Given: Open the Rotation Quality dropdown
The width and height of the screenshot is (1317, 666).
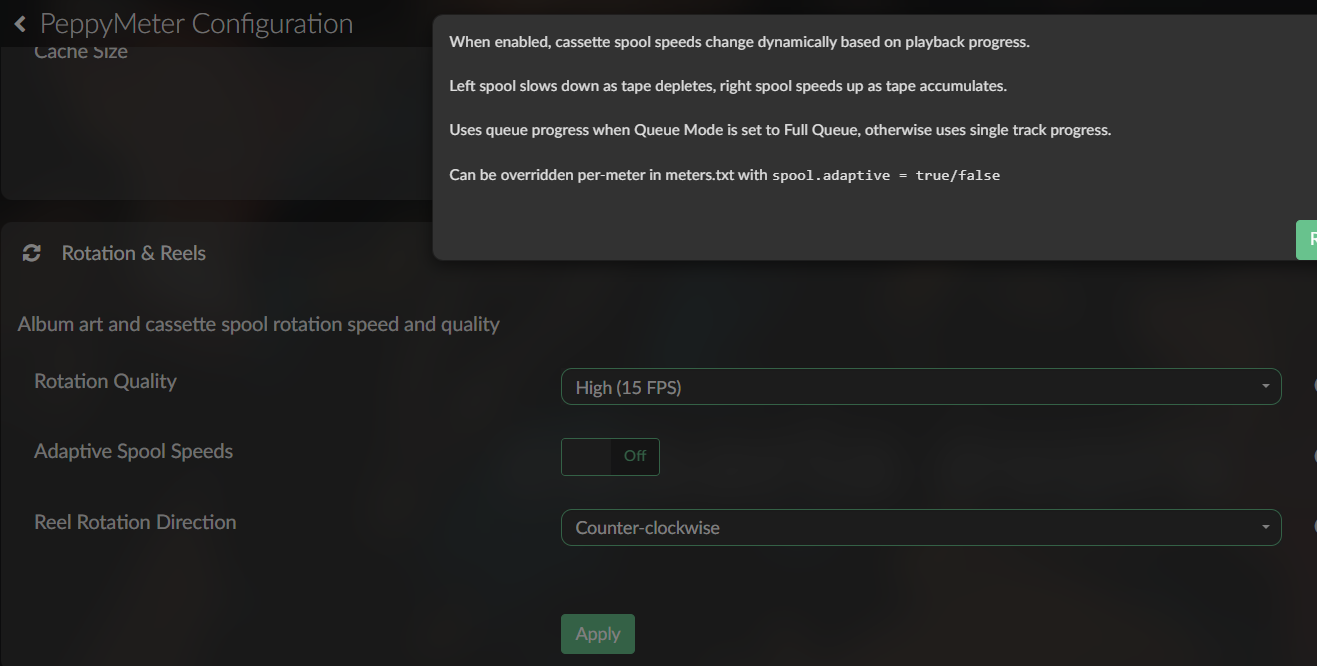Looking at the screenshot, I should point(921,387).
